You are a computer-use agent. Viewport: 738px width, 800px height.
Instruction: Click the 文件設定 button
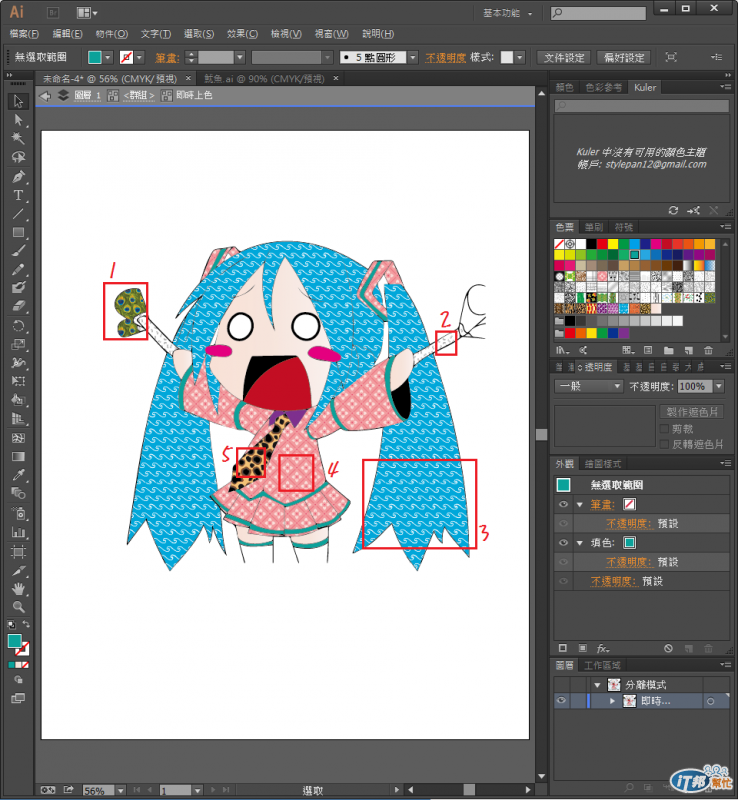point(564,58)
